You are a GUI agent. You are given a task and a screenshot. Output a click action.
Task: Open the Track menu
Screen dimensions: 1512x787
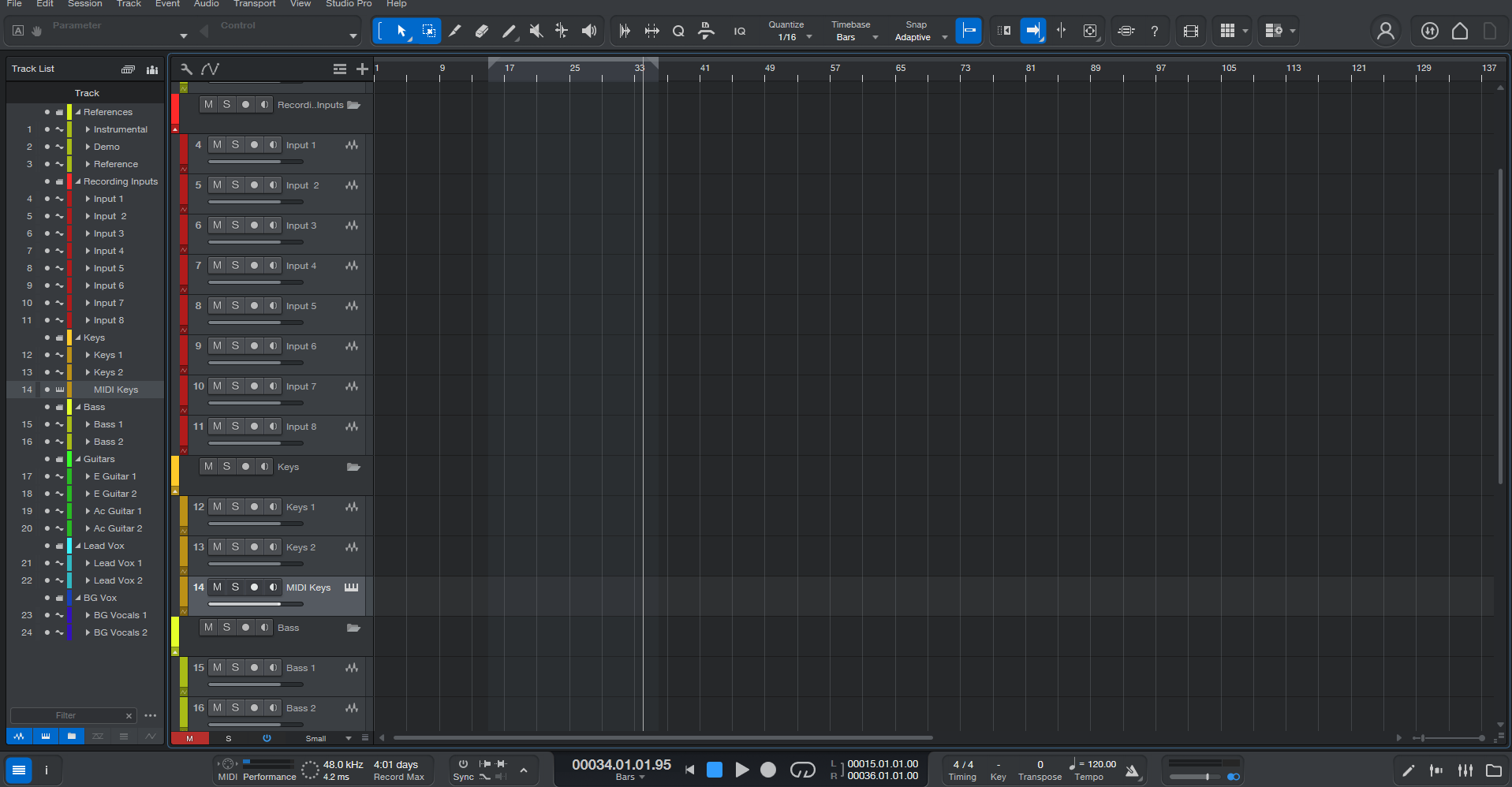[129, 5]
